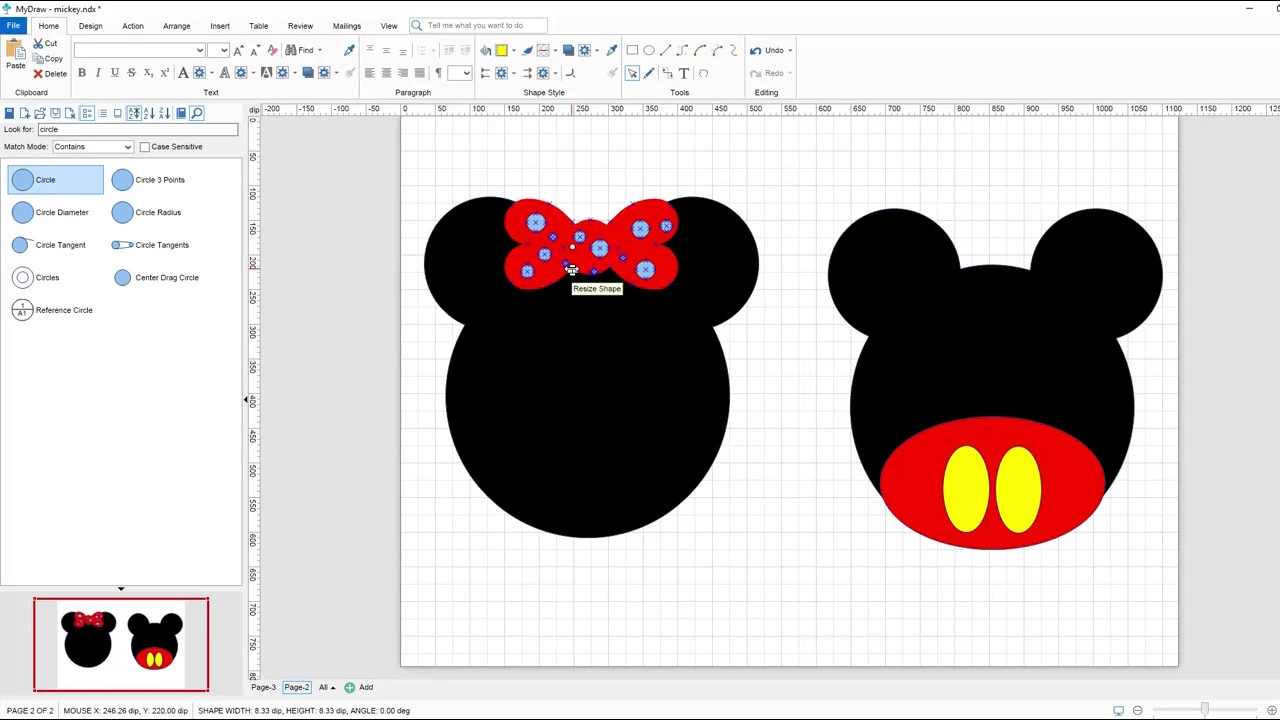
Task: Click the library search magnifier icon
Action: [x=197, y=113]
